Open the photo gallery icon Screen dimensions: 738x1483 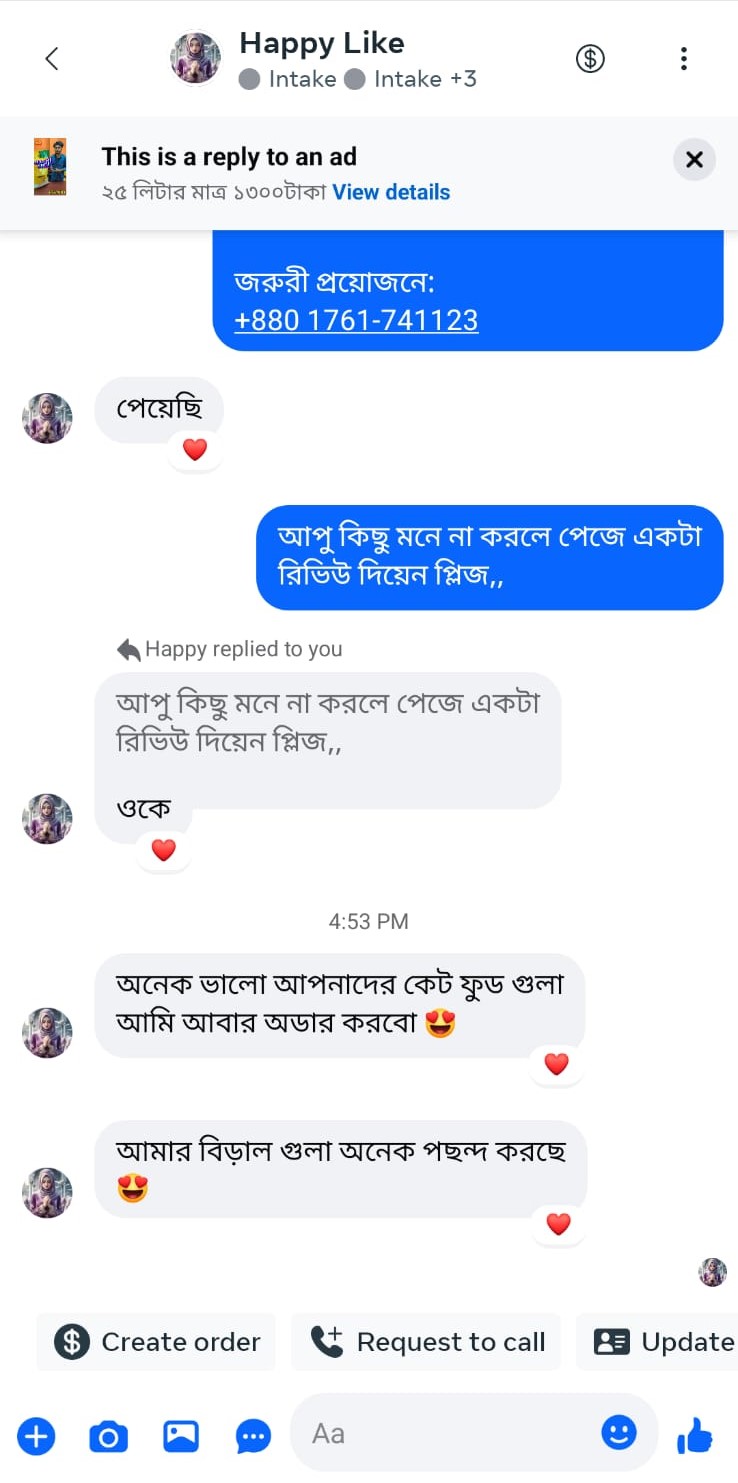[x=181, y=1437]
